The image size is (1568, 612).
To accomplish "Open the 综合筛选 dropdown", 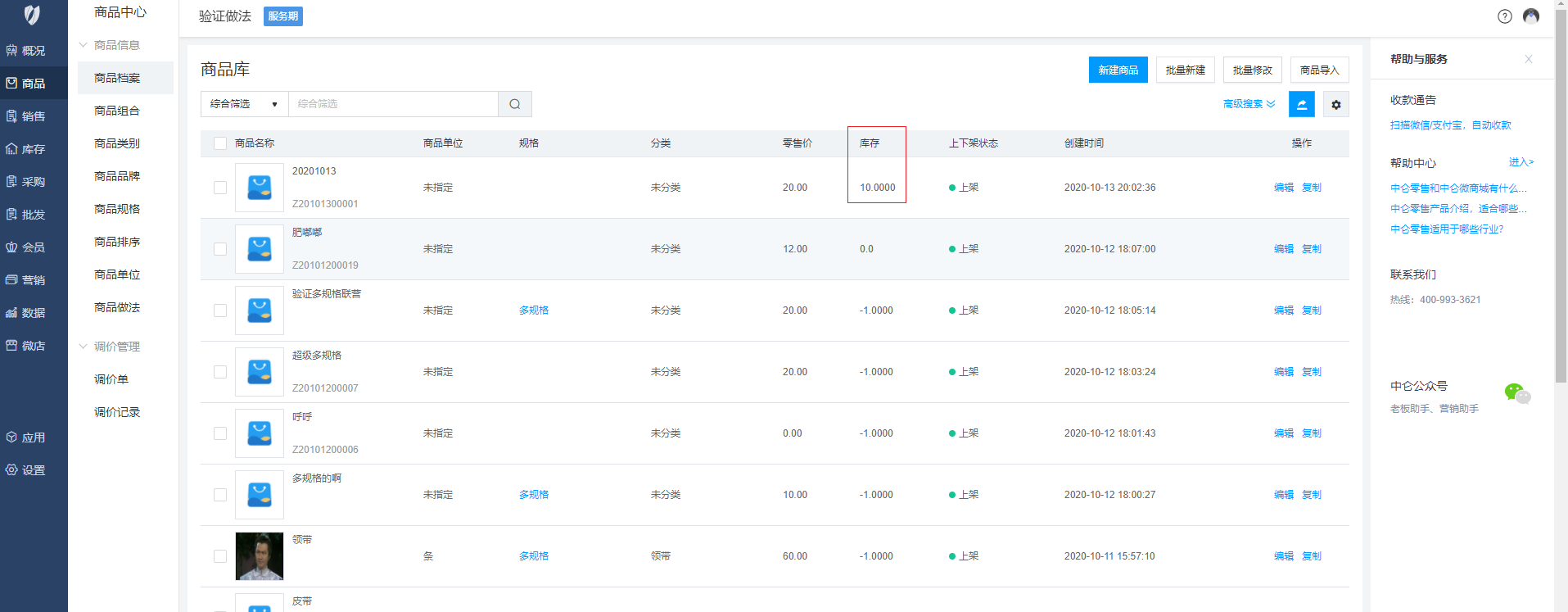I will (244, 104).
